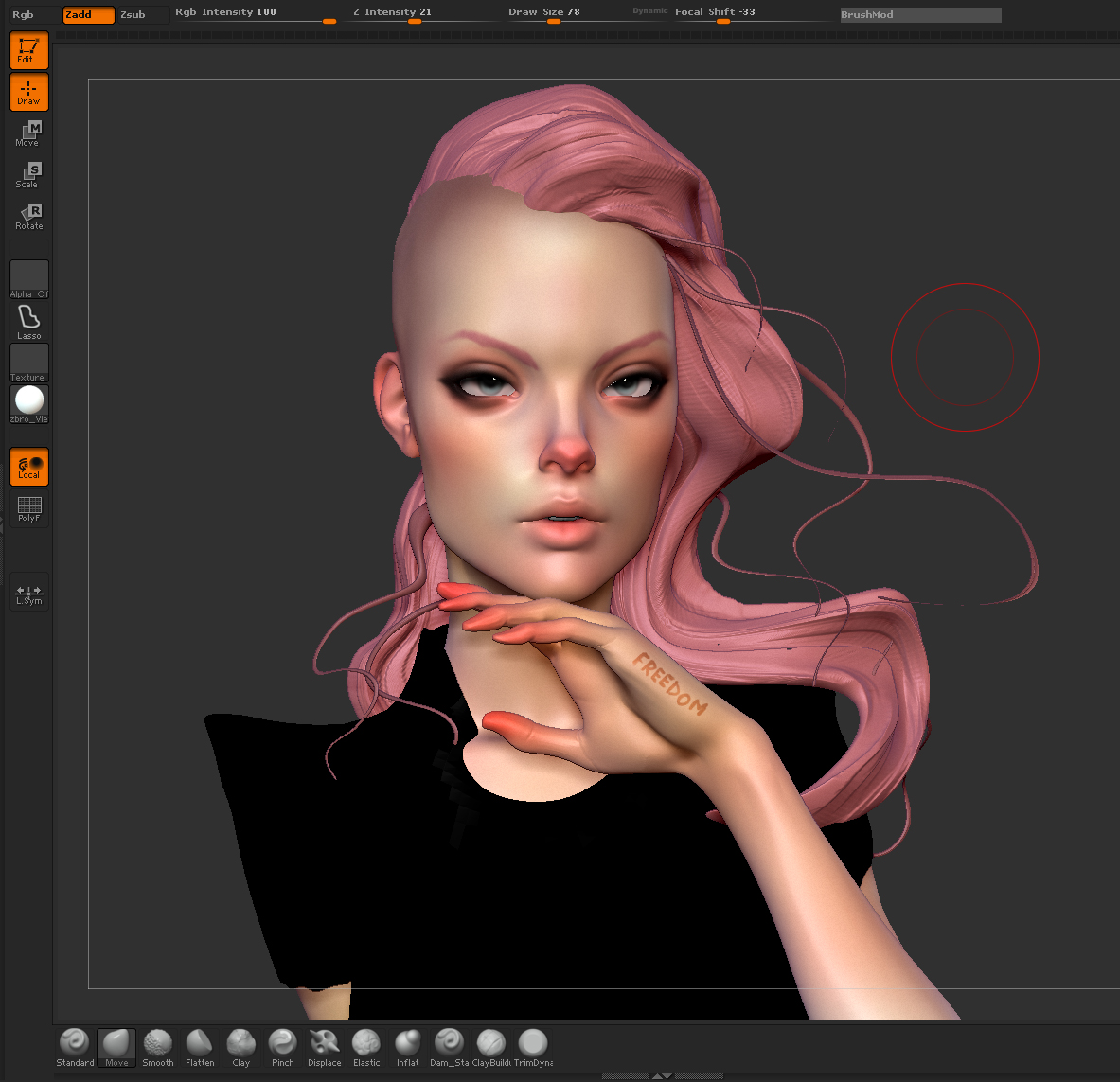
Task: Select the Displace brush
Action: (x=325, y=1048)
